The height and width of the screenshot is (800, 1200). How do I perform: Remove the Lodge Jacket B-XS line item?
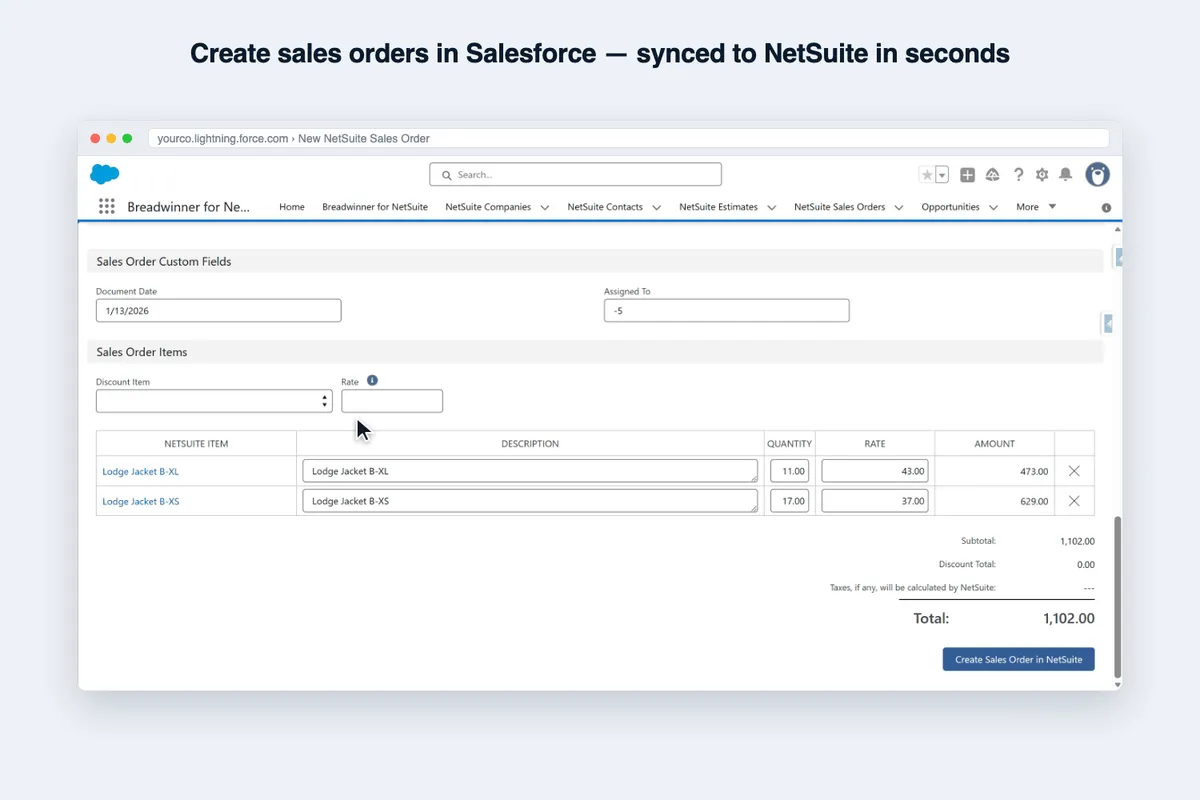pos(1074,501)
